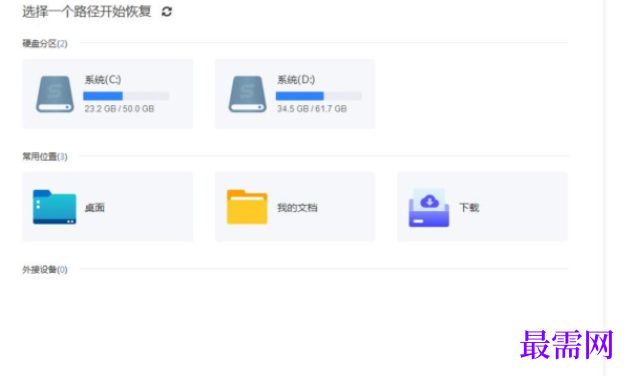Select the 系统(C:) drive icon
This screenshot has width=632, height=376.
point(54,94)
